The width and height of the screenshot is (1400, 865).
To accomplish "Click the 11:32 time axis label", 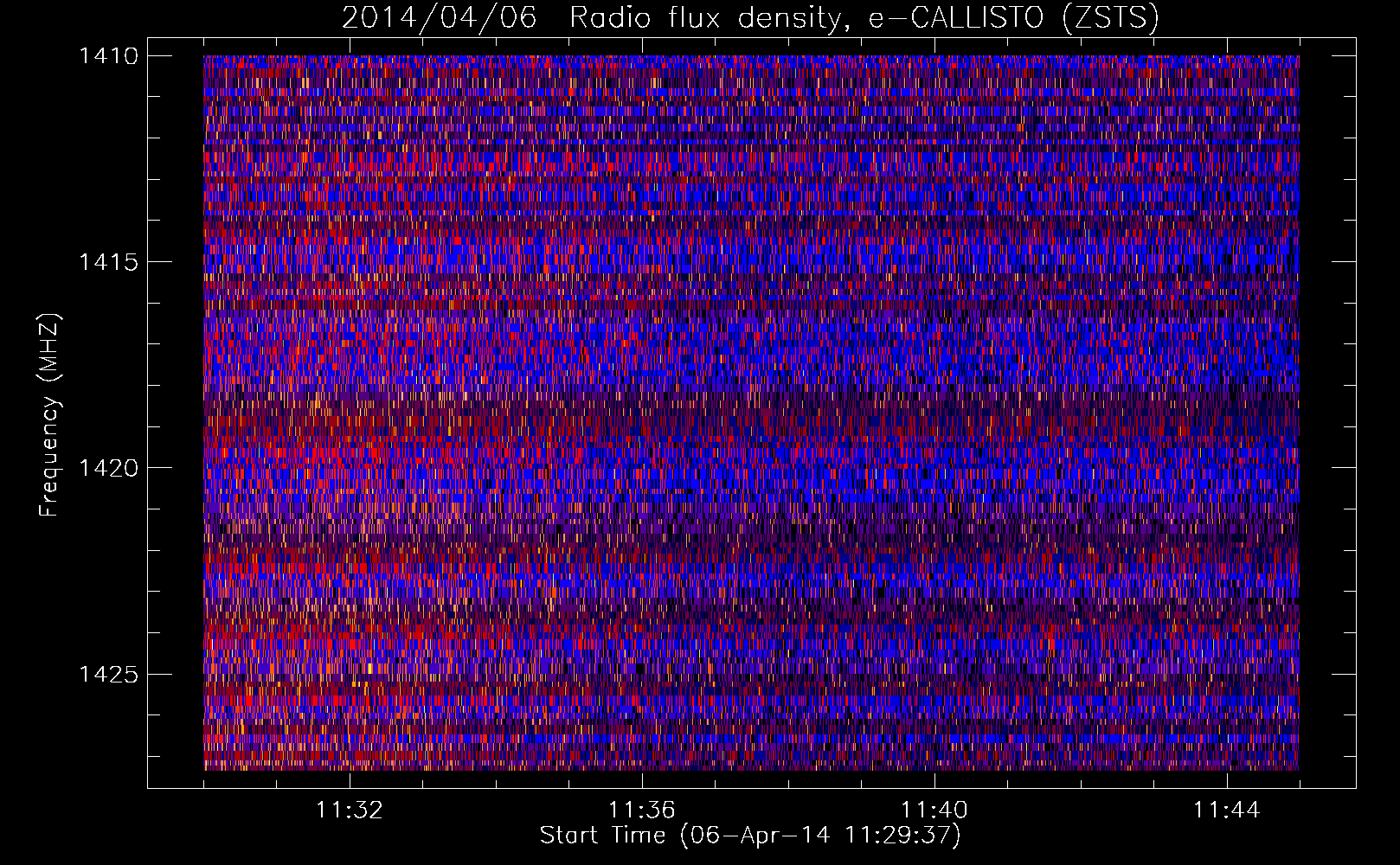I will coord(350,811).
